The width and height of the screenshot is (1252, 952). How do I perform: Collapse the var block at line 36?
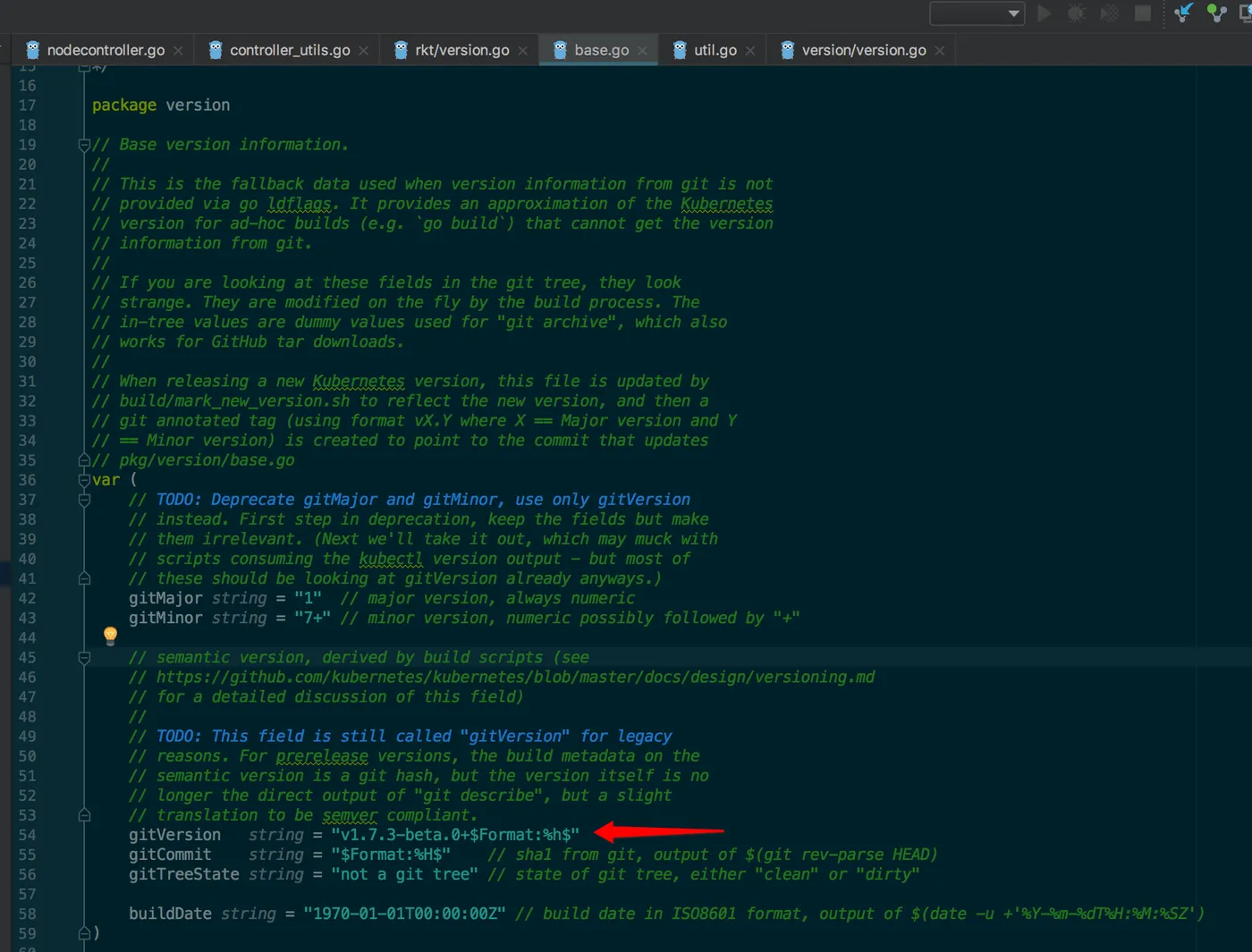(x=84, y=480)
